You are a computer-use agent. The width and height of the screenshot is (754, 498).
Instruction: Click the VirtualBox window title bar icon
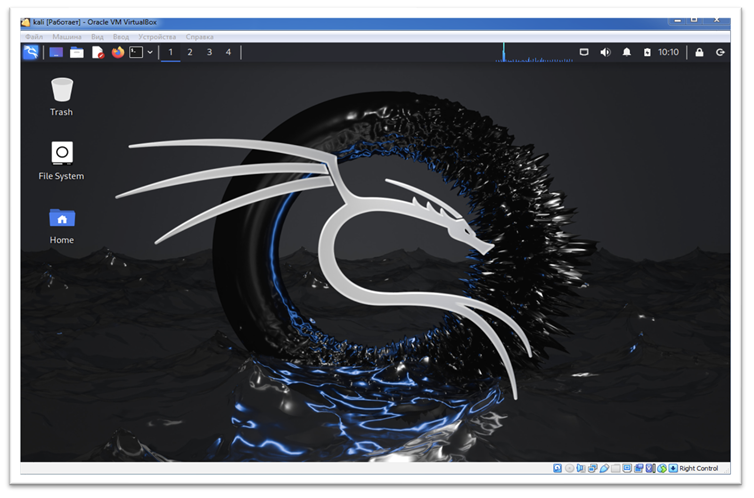25,22
